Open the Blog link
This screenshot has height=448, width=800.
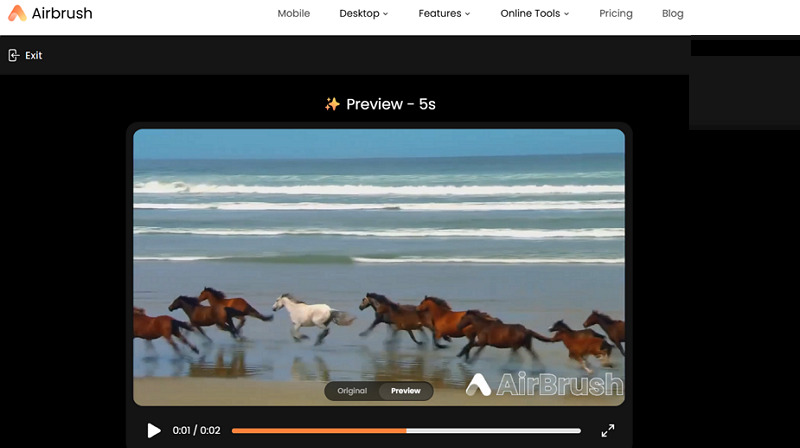673,14
